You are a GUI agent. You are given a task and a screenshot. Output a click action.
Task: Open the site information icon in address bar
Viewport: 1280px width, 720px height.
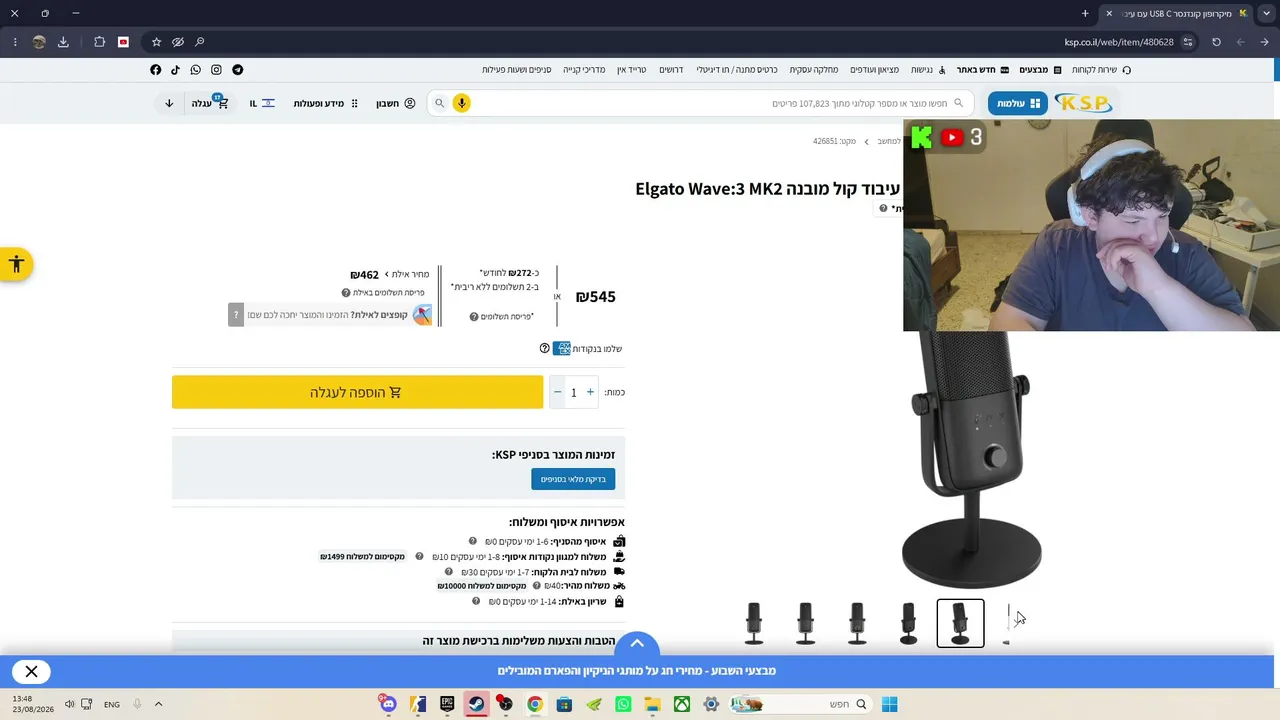tap(1188, 42)
